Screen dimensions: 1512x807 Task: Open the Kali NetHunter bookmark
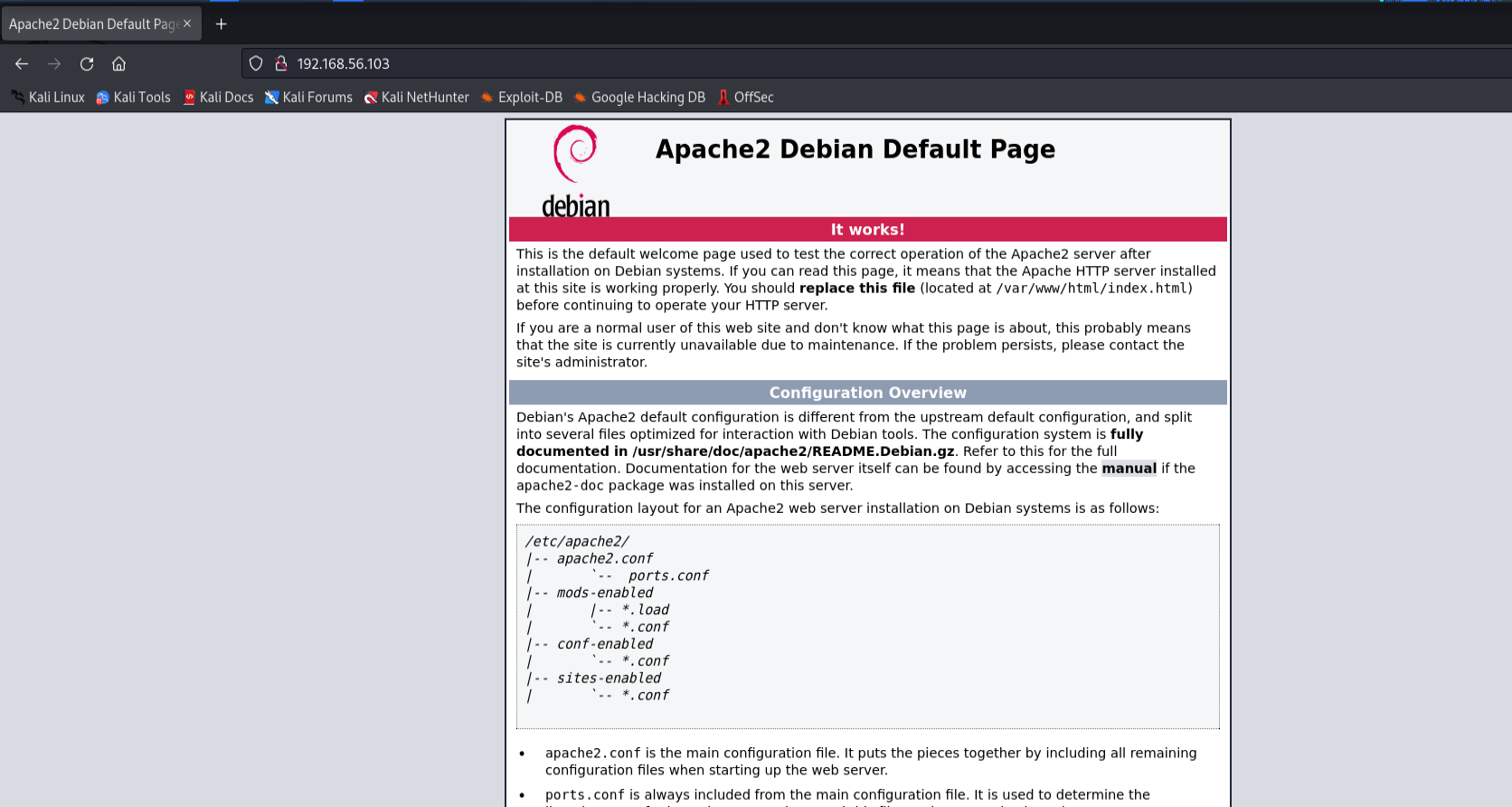pyautogui.click(x=416, y=98)
